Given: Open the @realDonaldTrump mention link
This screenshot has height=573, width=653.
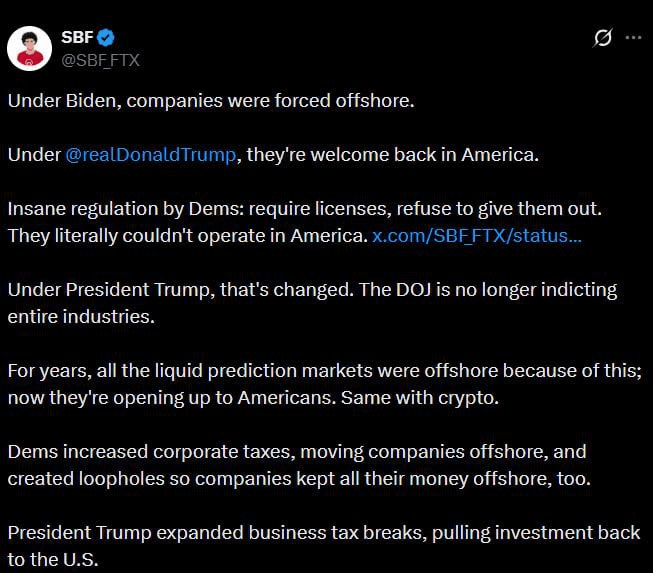Looking at the screenshot, I should coord(153,155).
